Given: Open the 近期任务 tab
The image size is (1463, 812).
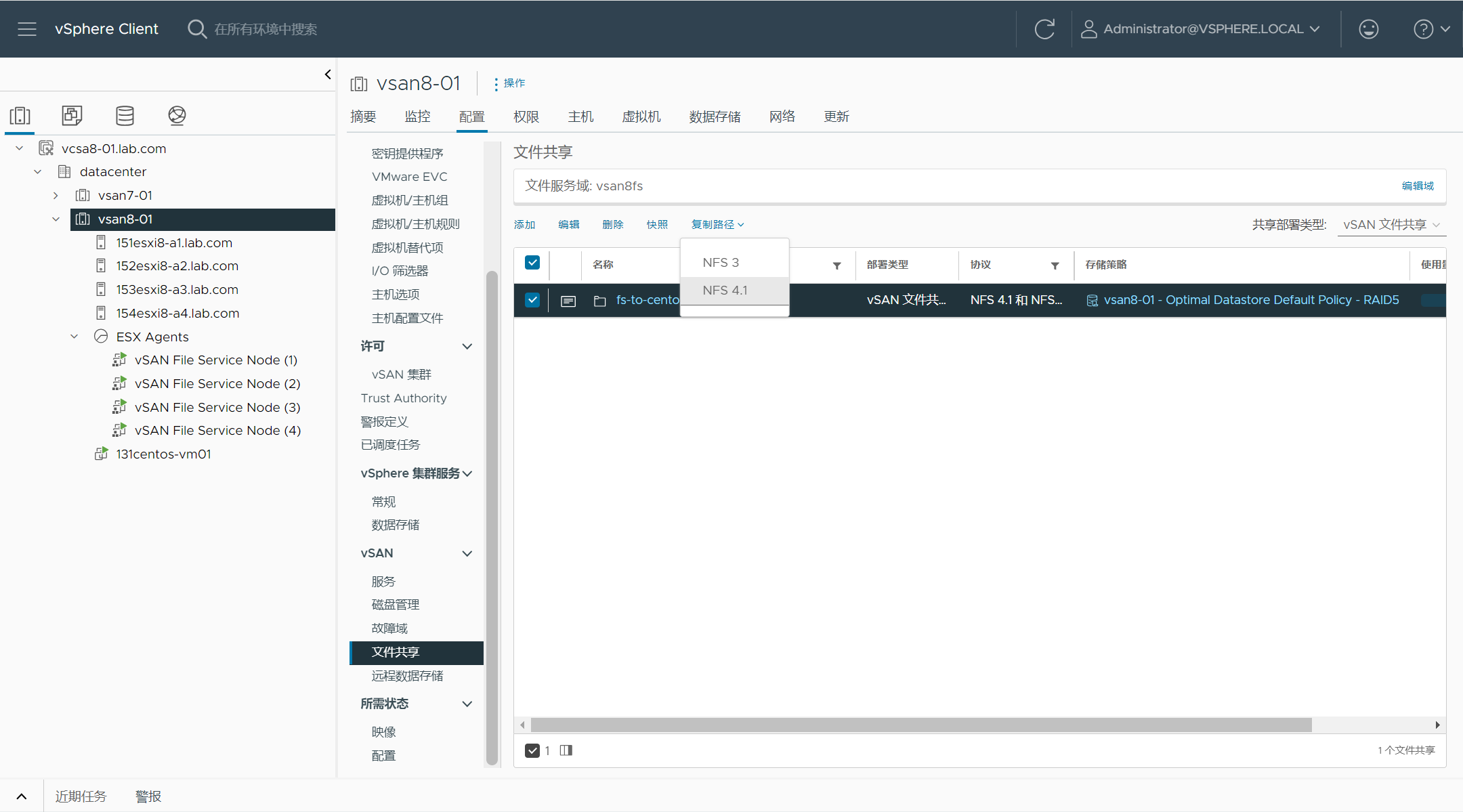Looking at the screenshot, I should (81, 796).
